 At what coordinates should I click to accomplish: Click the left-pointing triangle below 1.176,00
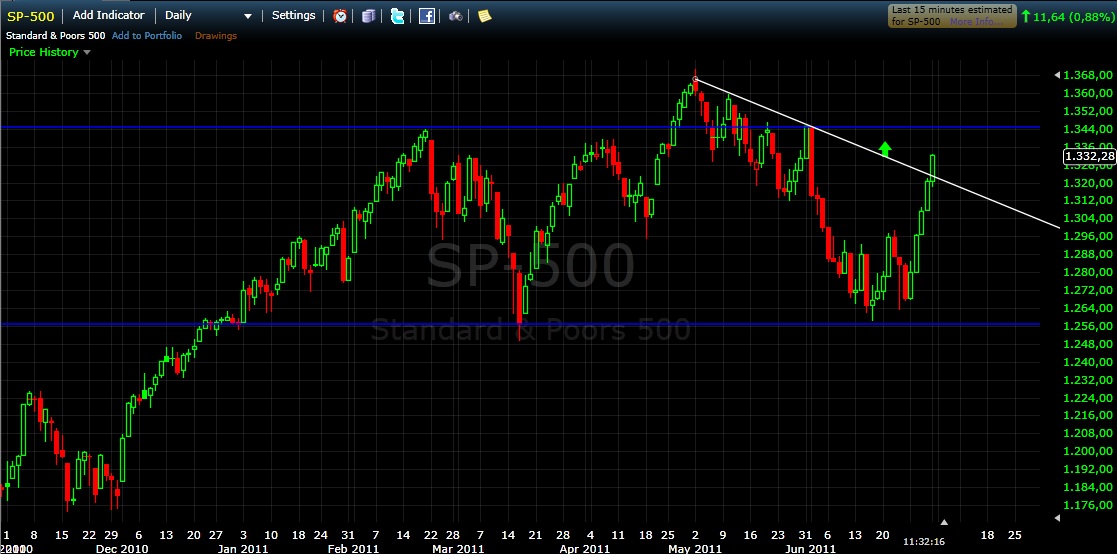(x=1057, y=518)
